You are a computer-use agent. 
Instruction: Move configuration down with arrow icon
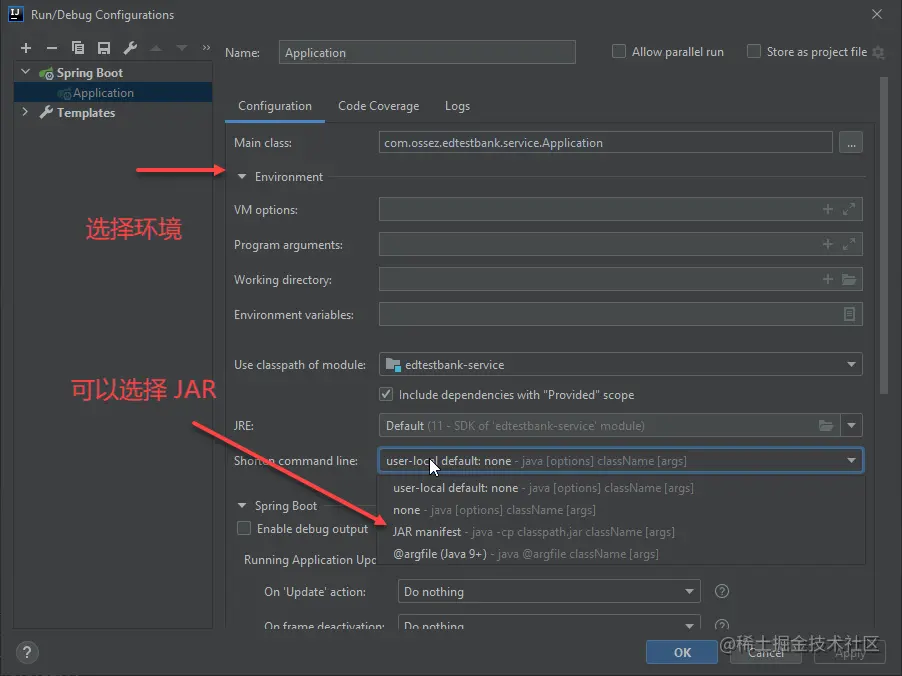click(x=182, y=48)
